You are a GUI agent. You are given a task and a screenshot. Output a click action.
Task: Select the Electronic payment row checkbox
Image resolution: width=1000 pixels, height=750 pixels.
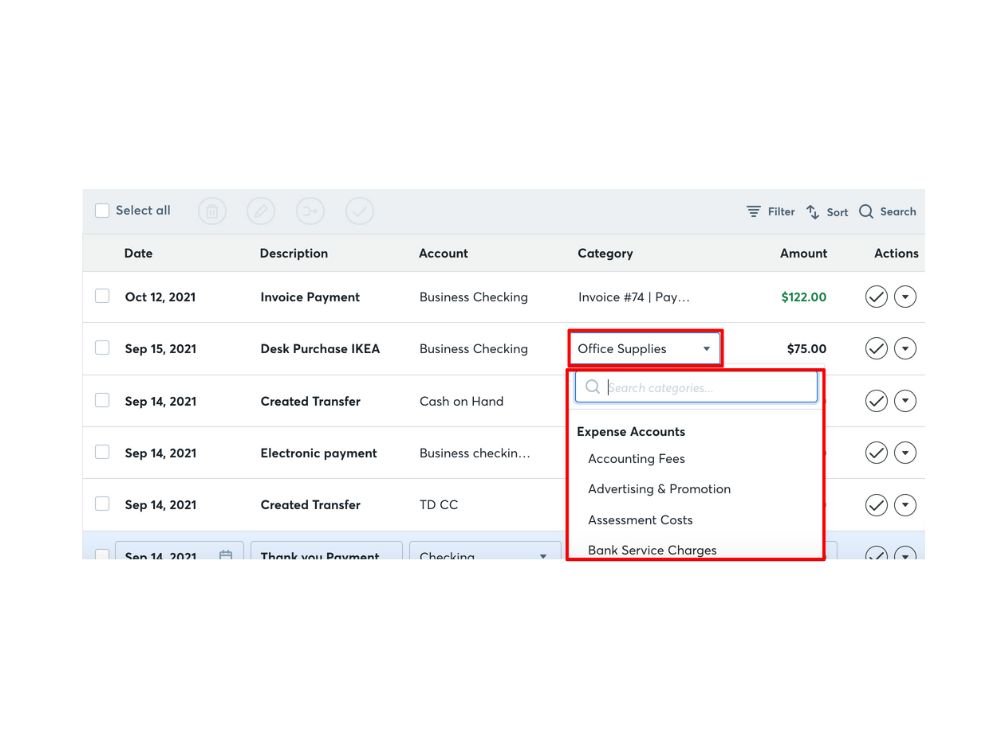pyautogui.click(x=102, y=452)
